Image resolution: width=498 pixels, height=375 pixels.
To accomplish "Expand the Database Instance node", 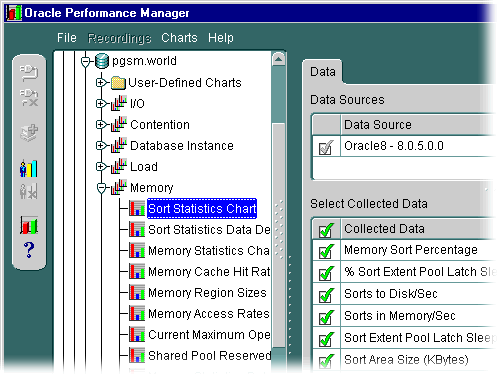I will tap(101, 146).
